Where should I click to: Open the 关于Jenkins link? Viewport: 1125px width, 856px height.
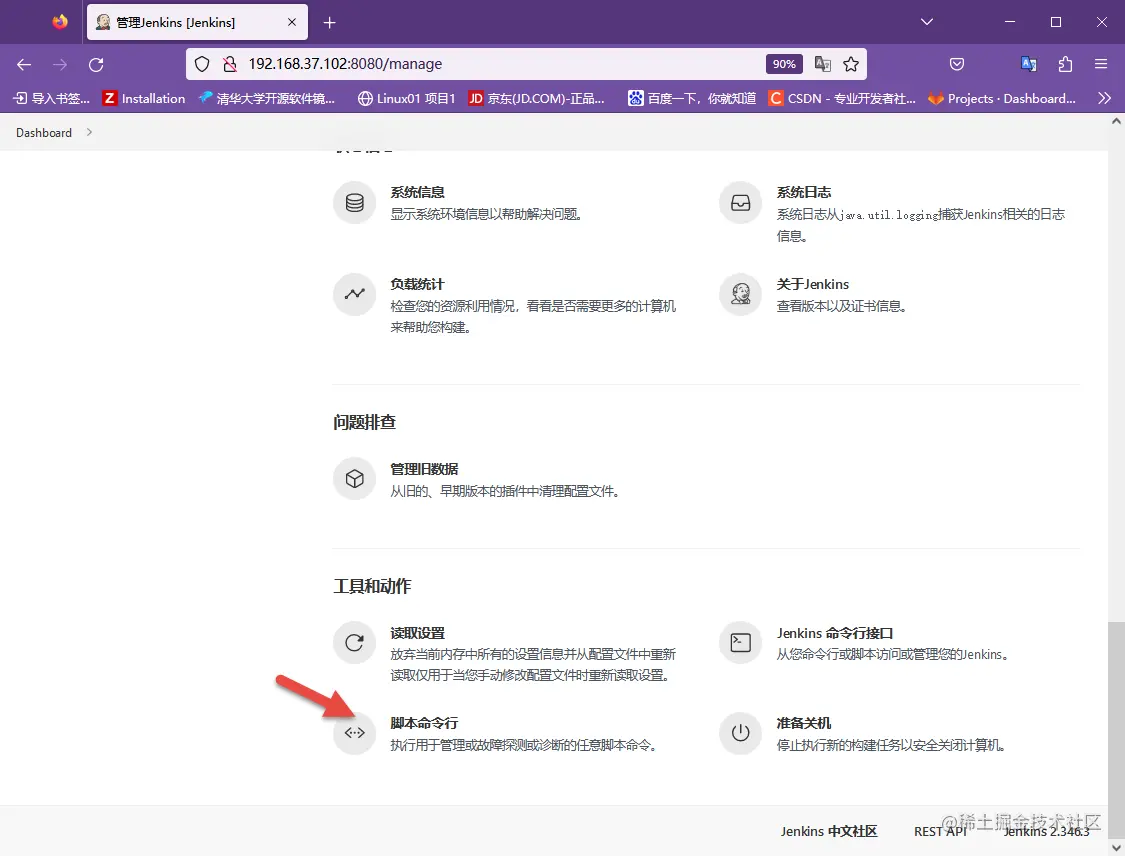[813, 284]
